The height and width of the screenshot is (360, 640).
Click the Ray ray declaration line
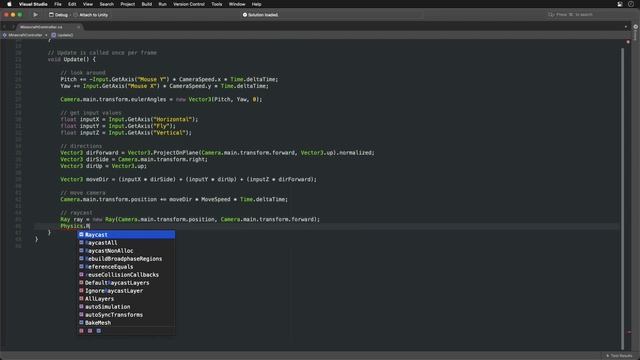click(x=190, y=220)
